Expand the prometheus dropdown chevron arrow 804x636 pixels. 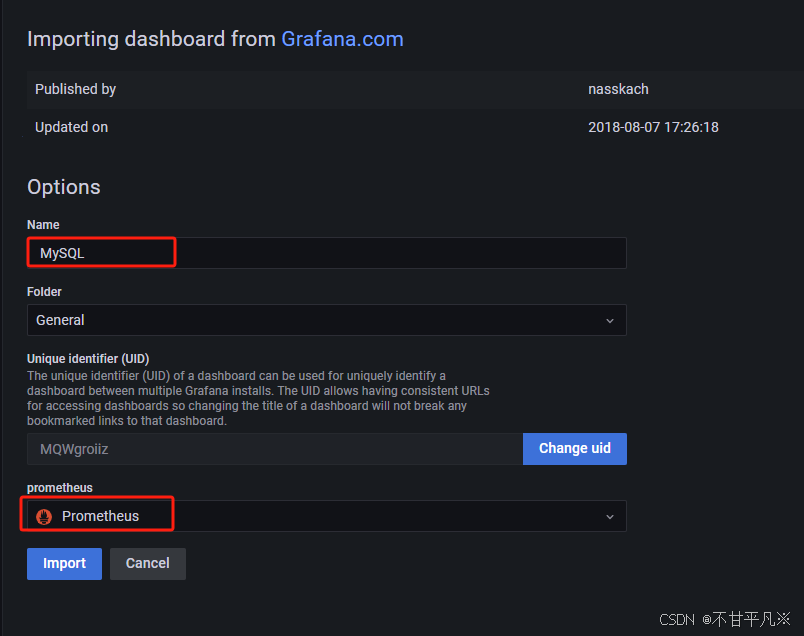[x=610, y=516]
